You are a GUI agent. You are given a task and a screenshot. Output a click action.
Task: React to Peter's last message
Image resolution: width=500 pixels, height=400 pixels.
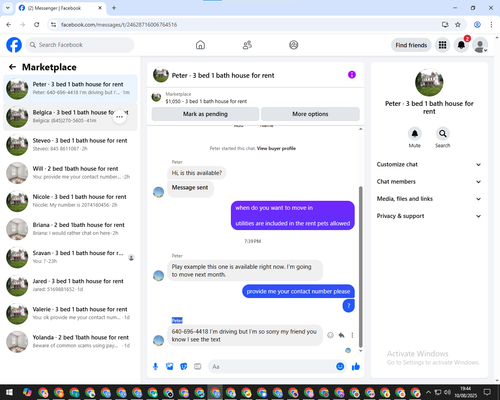[x=330, y=335]
